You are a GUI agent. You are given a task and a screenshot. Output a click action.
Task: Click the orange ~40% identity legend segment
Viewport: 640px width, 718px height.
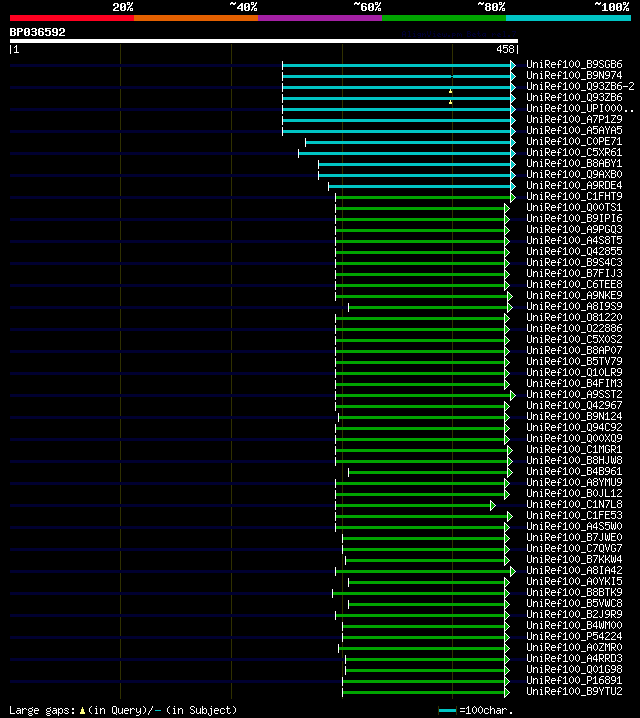coord(196,18)
